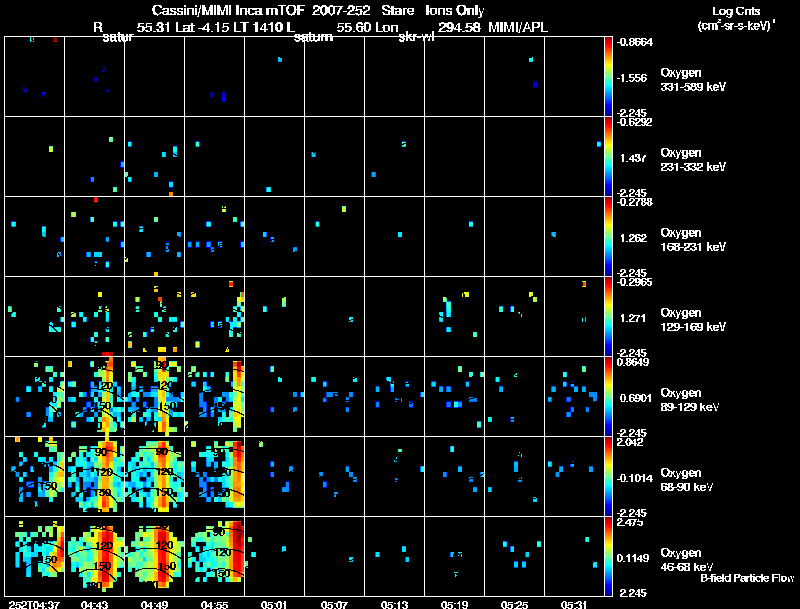This screenshot has height=609, width=800.
Task: Click the 05:19 time axis label
Action: (x=454, y=604)
